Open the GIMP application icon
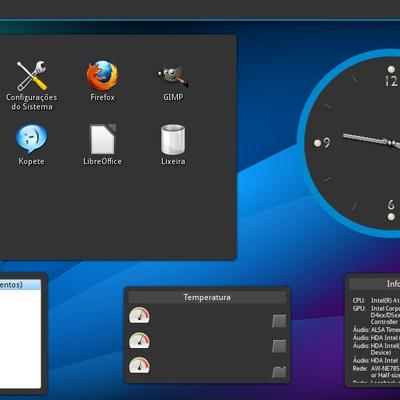 click(173, 76)
